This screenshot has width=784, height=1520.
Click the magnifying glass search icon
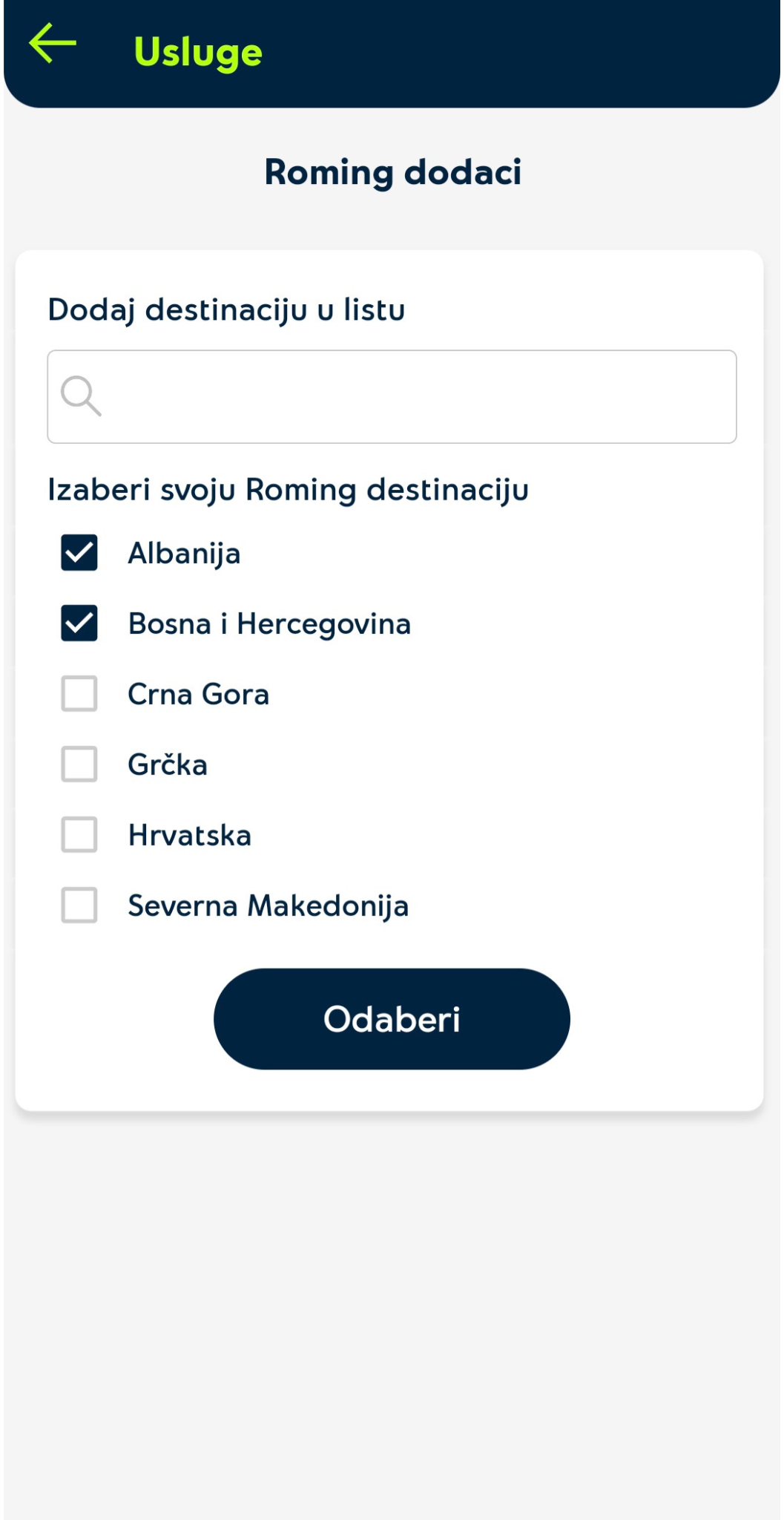[80, 396]
